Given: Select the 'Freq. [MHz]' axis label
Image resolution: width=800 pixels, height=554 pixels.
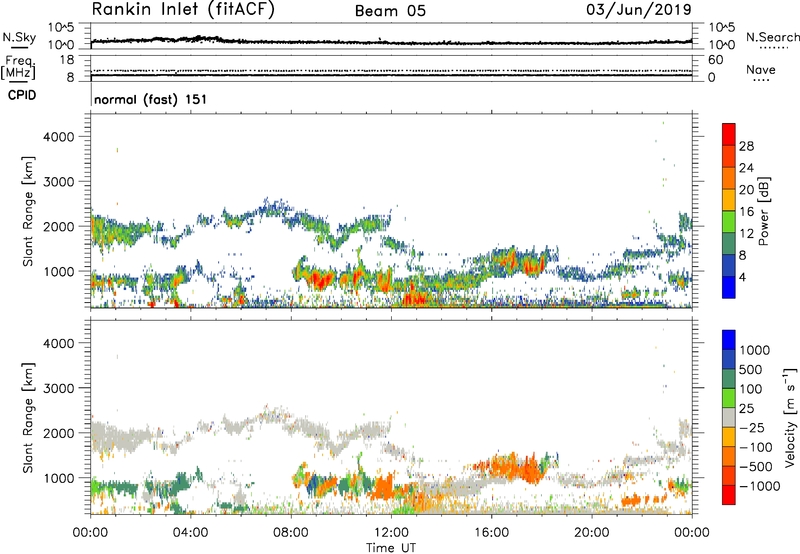Looking at the screenshot, I should 18,68.
